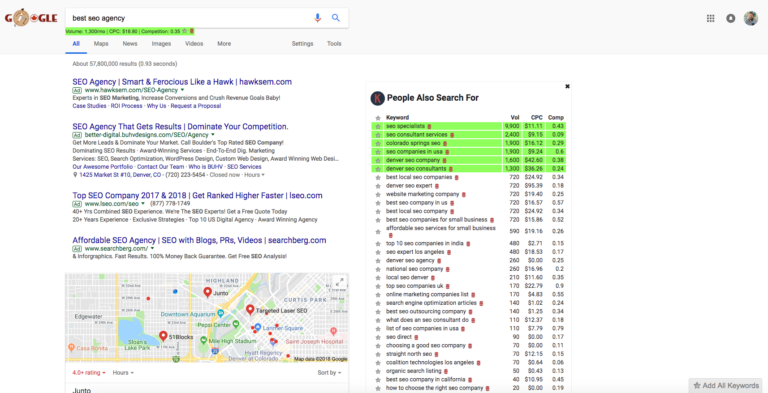Click the Junto red map pin
Screen dimensions: 768x393
click(x=207, y=292)
